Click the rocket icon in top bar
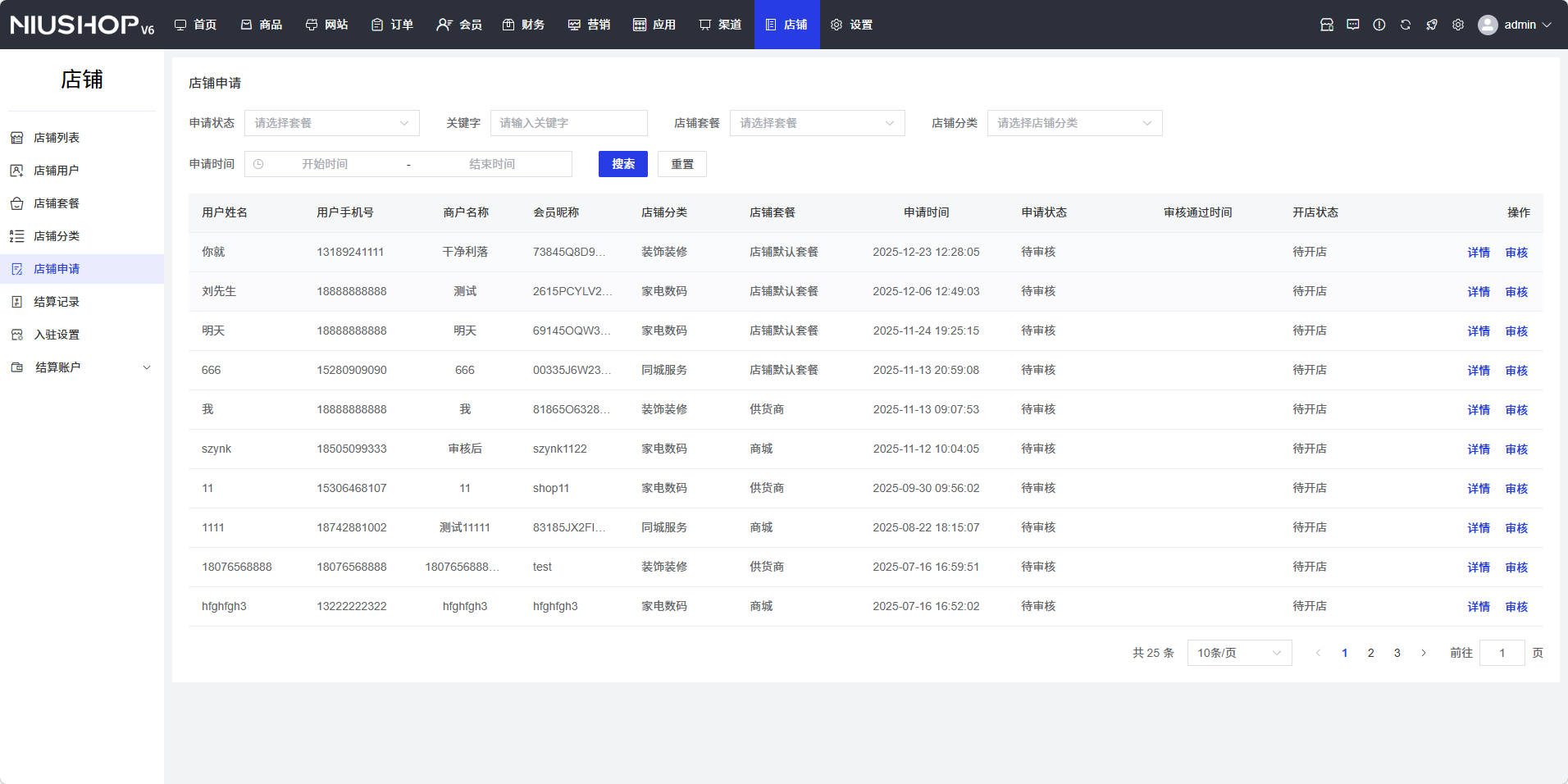 [1432, 25]
